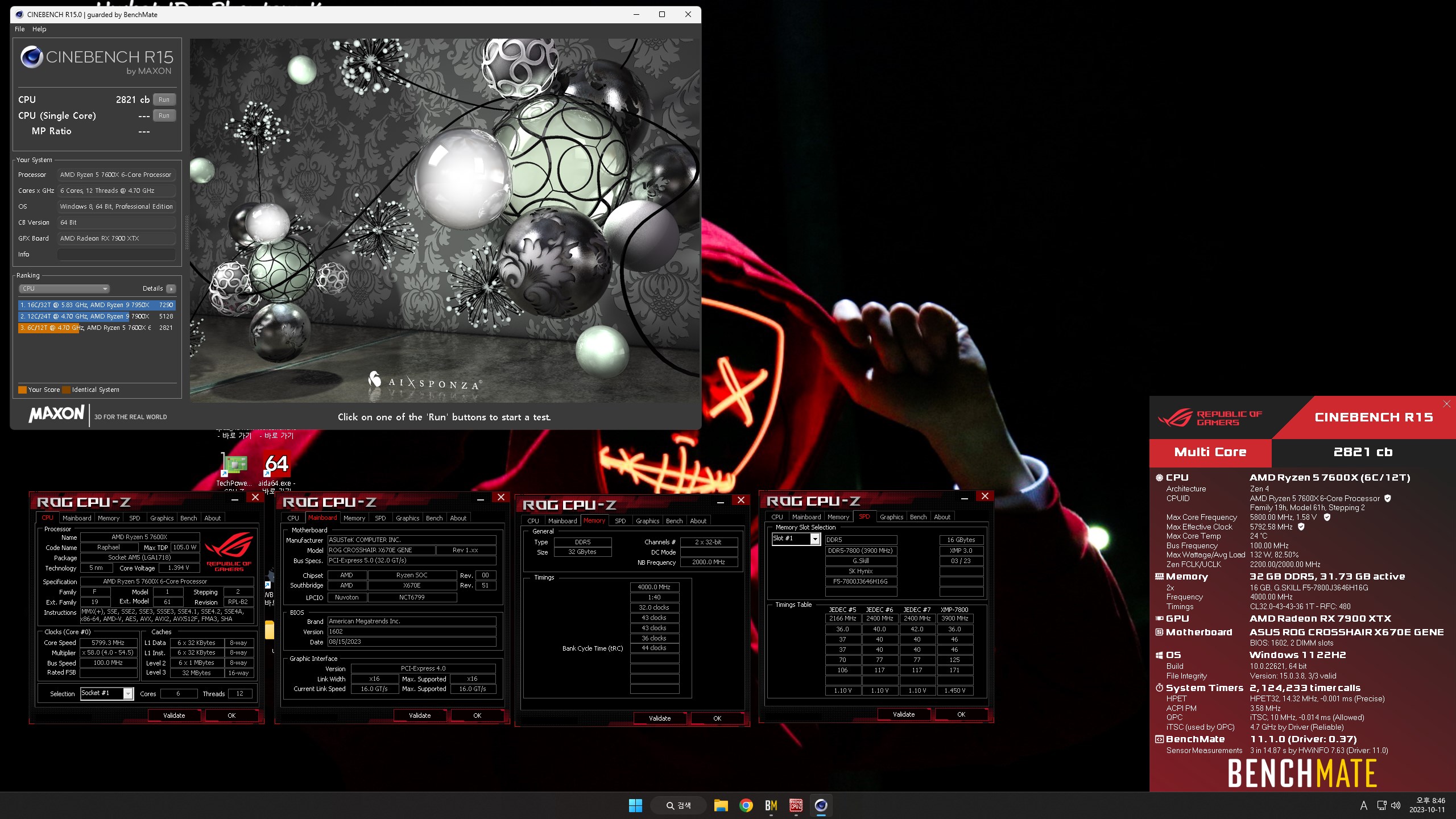The image size is (1456, 819).
Task: Switch to ROG CPU-Z taskbar icon
Action: tap(796, 805)
